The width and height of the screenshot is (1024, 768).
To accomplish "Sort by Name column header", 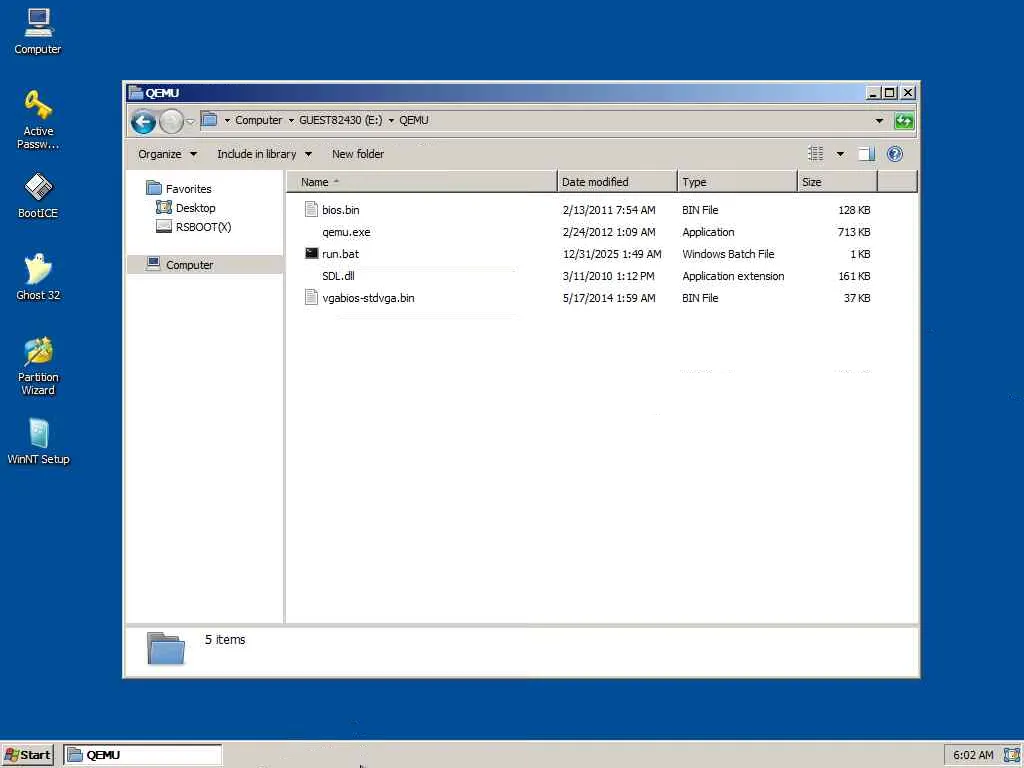I will tap(422, 182).
